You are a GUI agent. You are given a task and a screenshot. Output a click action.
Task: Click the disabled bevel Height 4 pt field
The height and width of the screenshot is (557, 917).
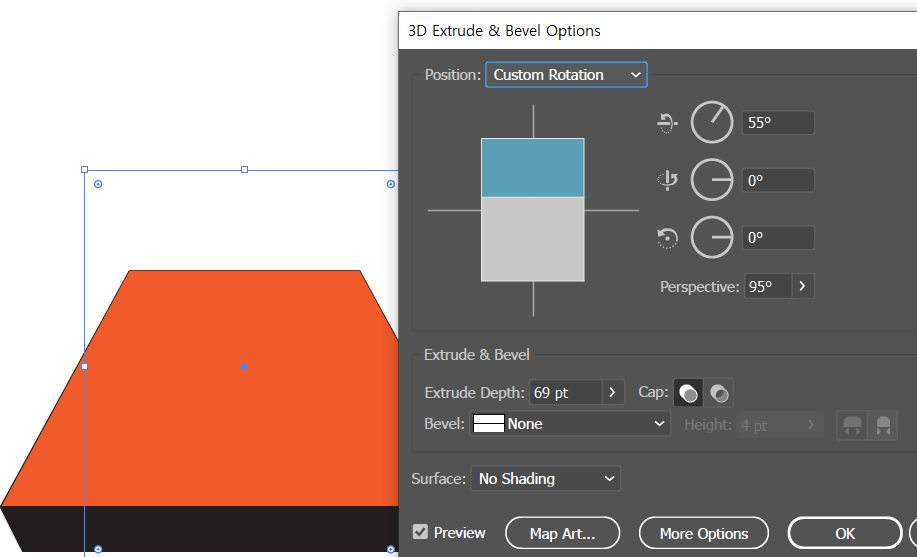pos(768,425)
